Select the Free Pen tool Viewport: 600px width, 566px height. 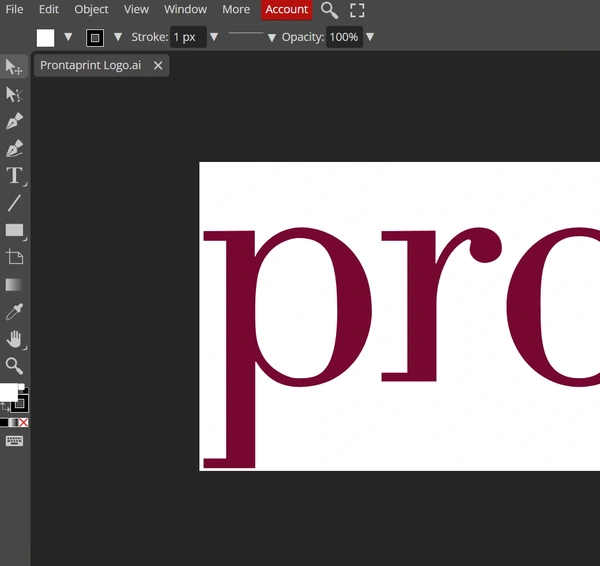[14, 148]
